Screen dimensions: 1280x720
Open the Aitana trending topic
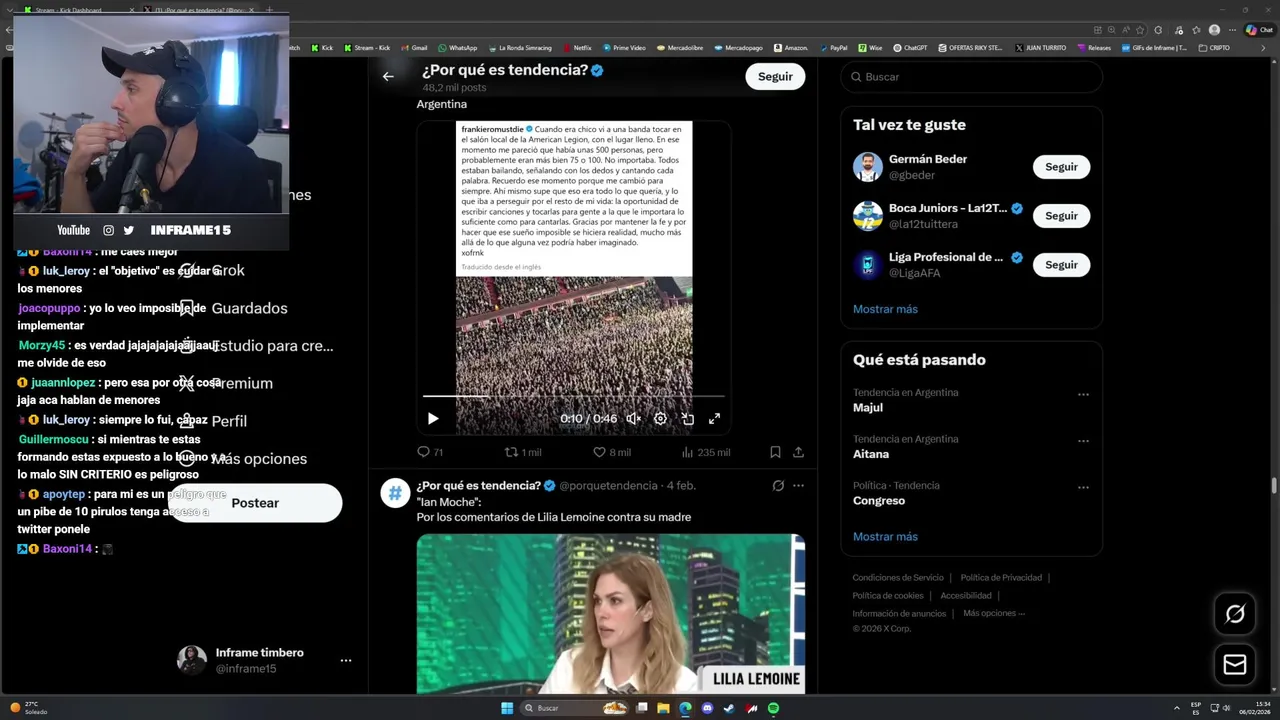pyautogui.click(x=871, y=454)
